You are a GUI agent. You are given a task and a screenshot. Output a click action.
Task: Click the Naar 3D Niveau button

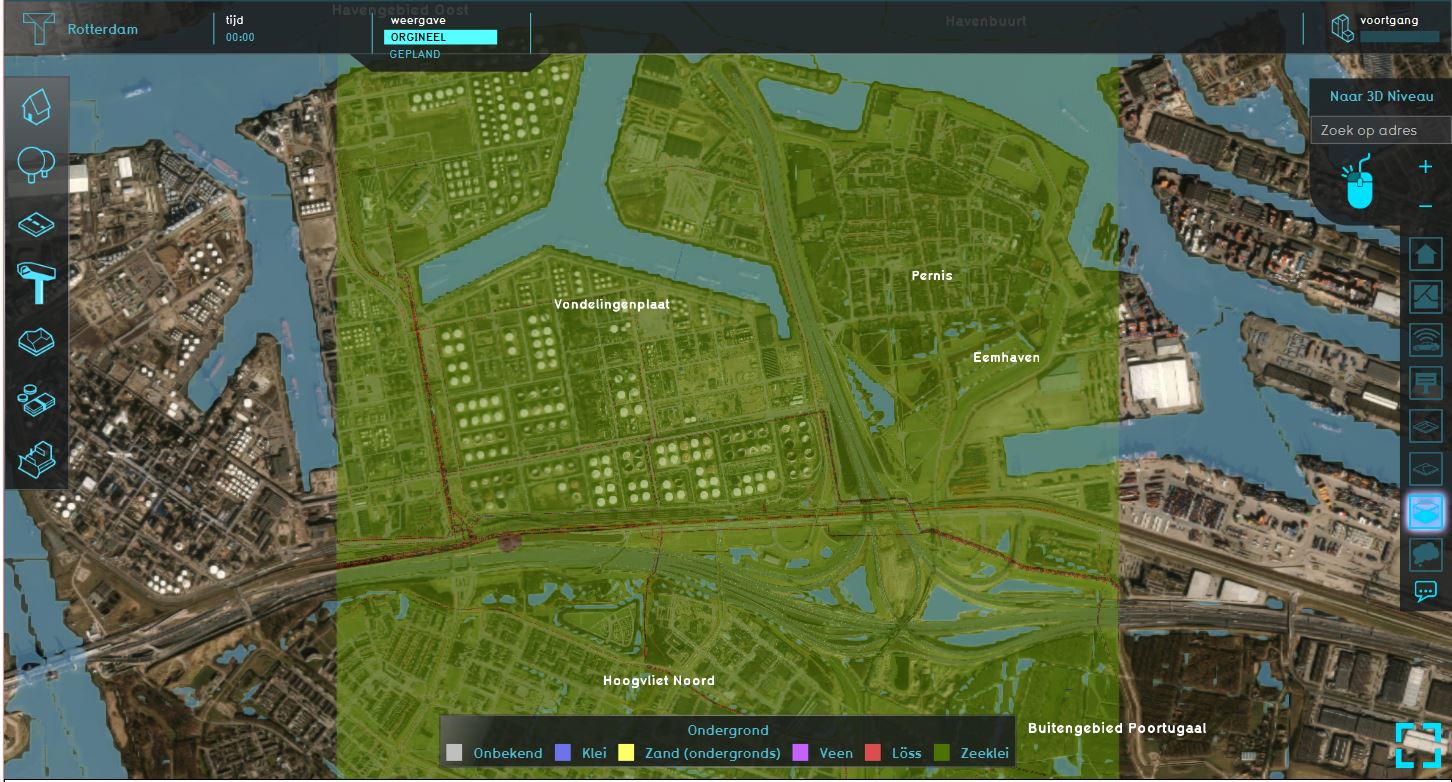coord(1381,97)
